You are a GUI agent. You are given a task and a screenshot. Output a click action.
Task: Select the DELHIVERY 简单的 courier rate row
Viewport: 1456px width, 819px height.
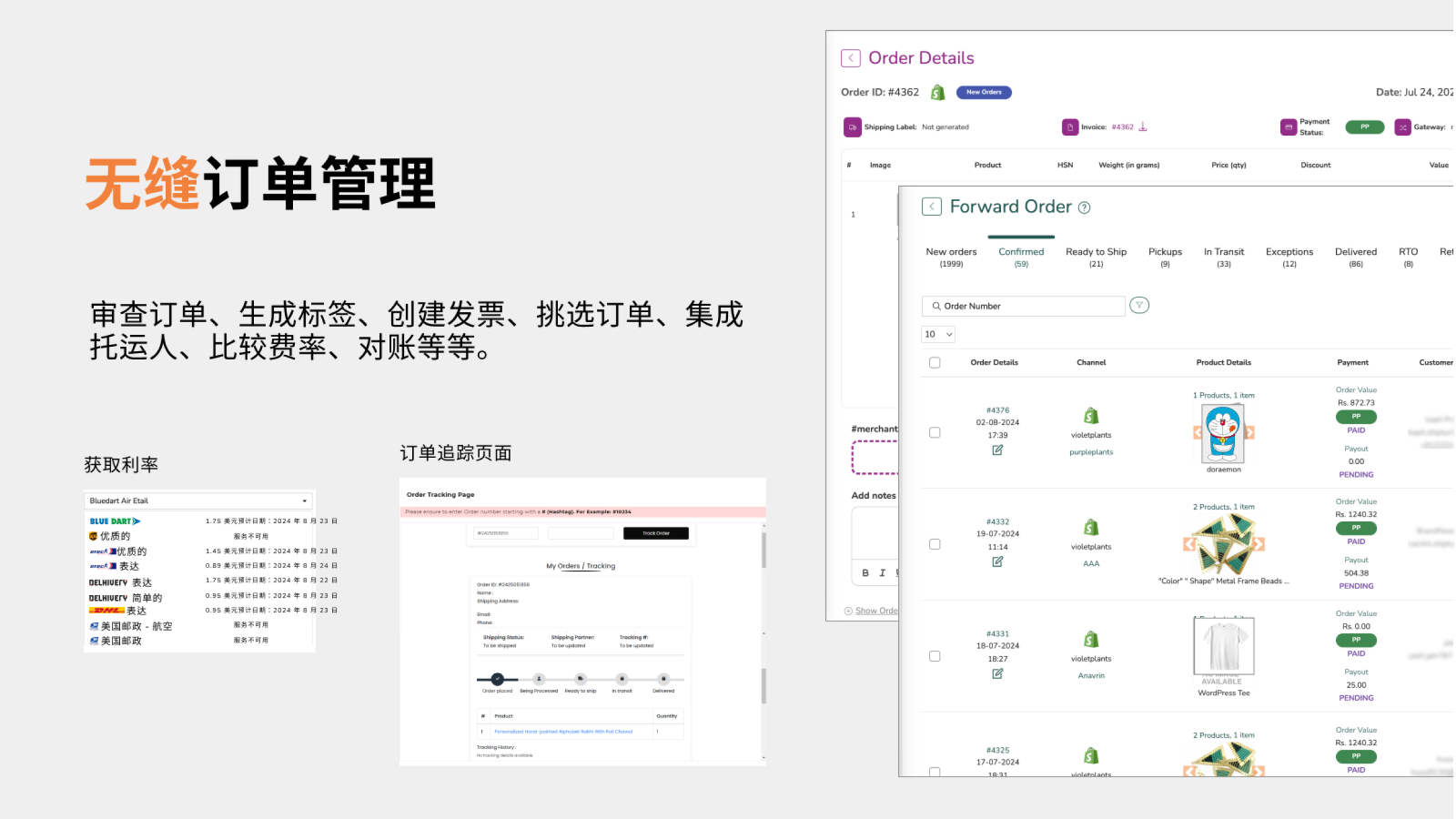point(214,598)
